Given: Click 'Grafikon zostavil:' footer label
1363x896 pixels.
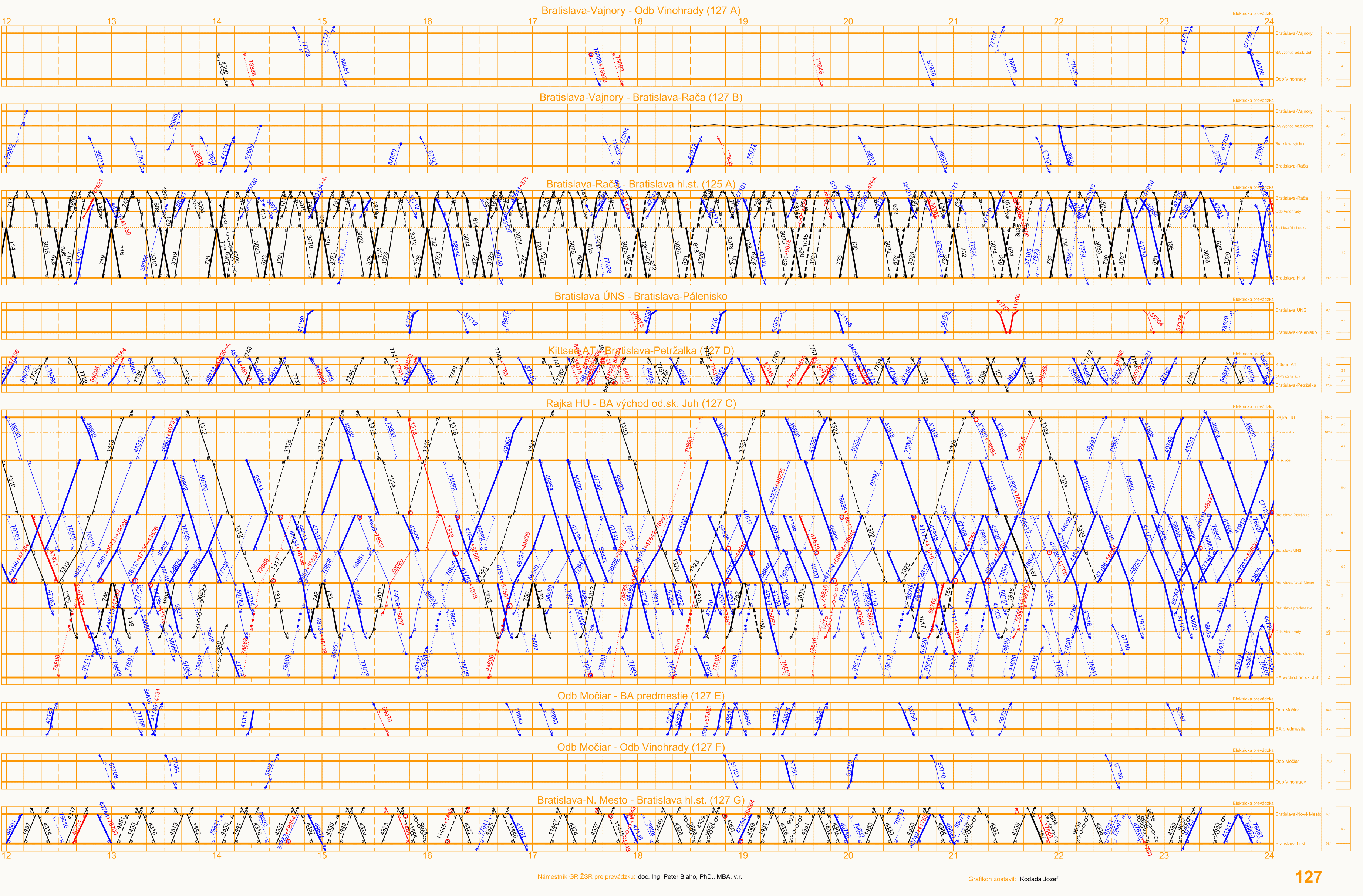Looking at the screenshot, I should 992,879.
